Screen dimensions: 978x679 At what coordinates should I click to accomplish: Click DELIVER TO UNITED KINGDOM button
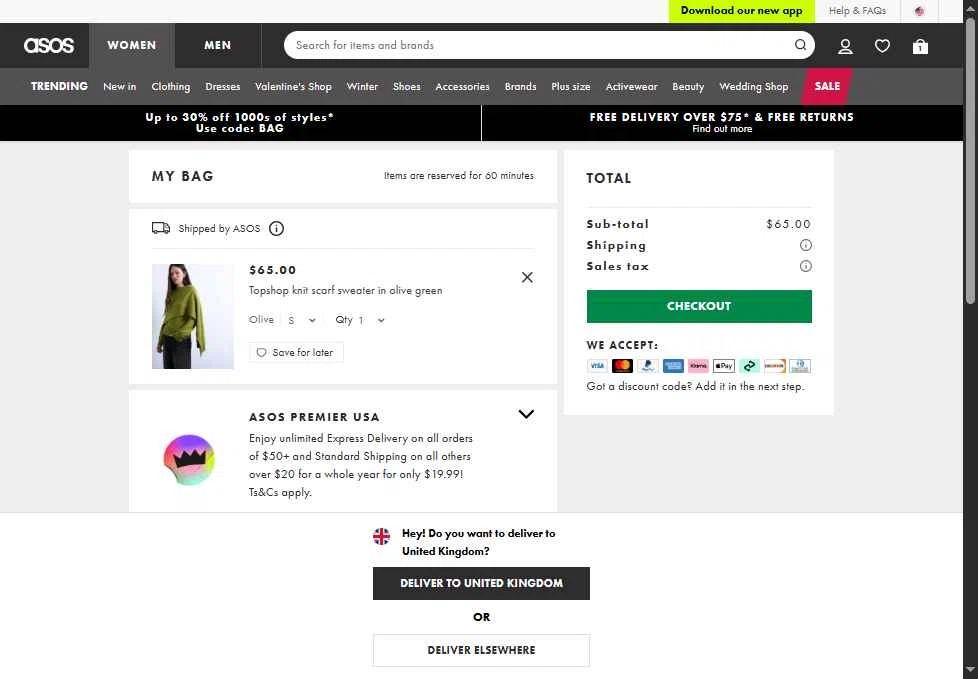[x=482, y=584]
